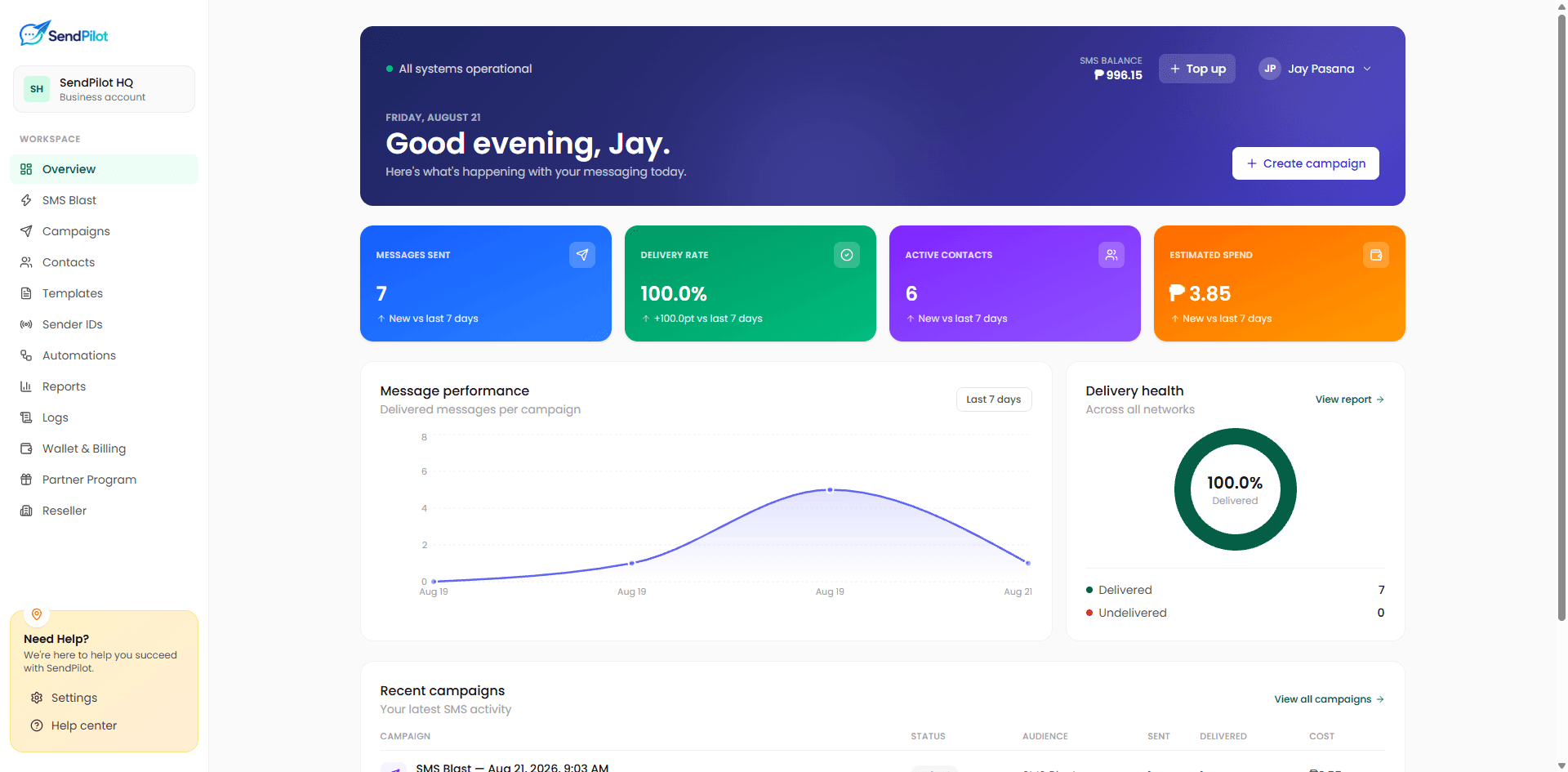The width and height of the screenshot is (1568, 772).
Task: Click the Top up button
Action: click(x=1197, y=69)
